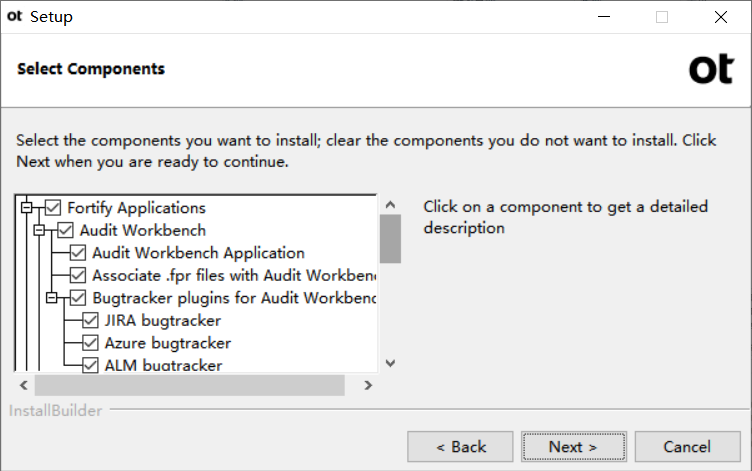
Task: Uncheck Bugtracker plugins for Audit Workbench checkbox
Action: tap(78, 298)
